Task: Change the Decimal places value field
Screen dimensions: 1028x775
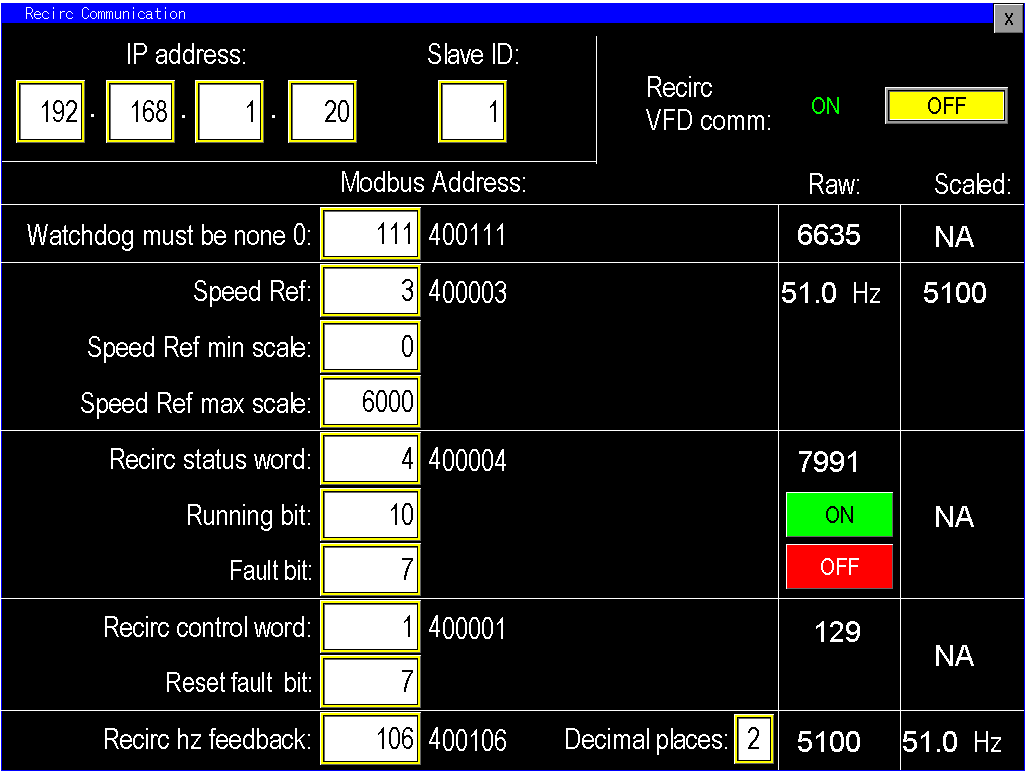Action: [754, 740]
